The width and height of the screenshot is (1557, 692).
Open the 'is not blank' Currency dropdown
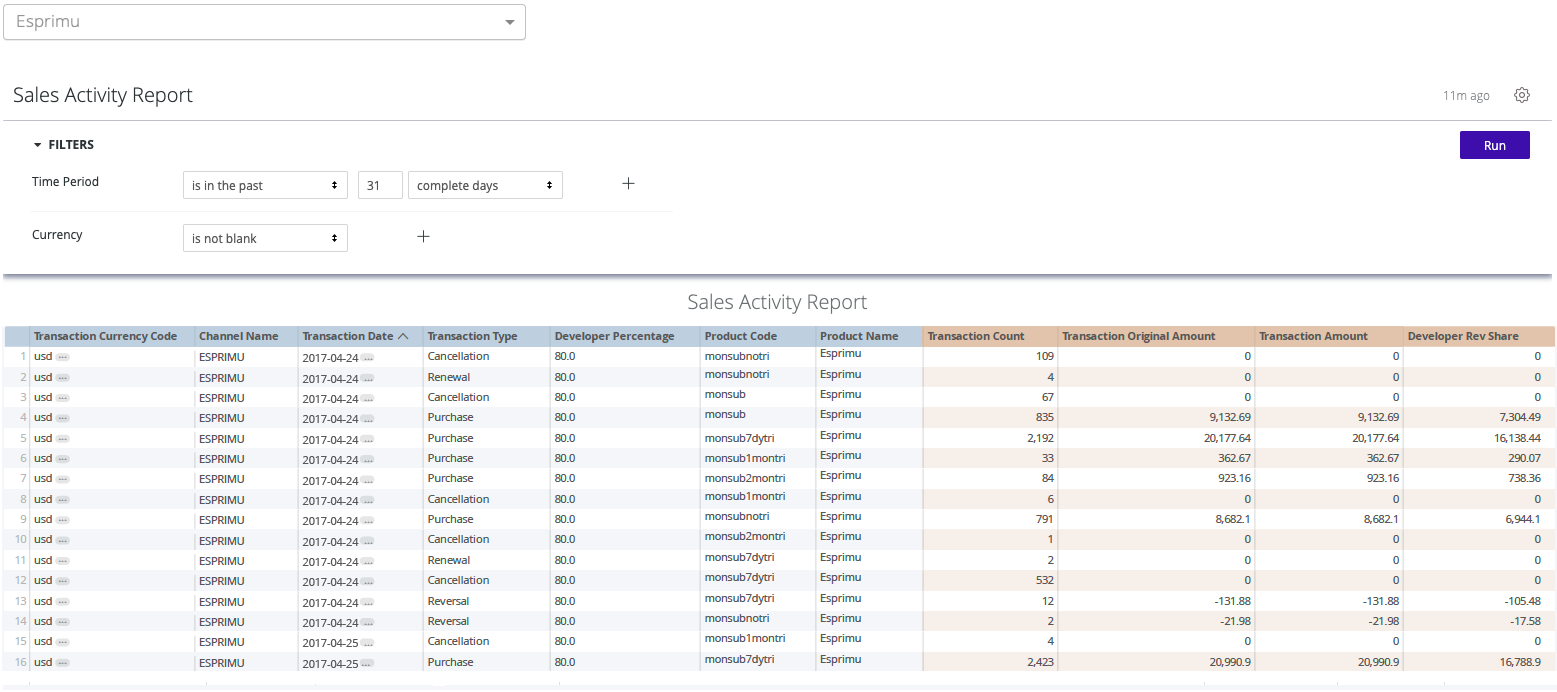click(x=265, y=238)
